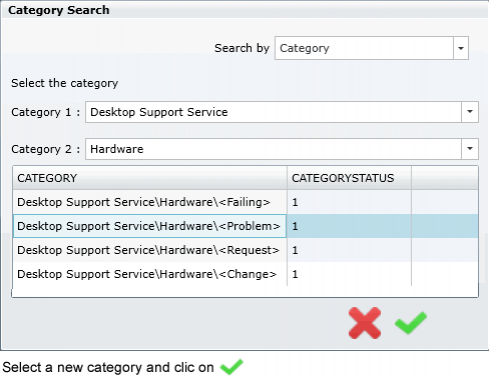
Task: Sort by the CATEGORY column header
Action: (150, 178)
